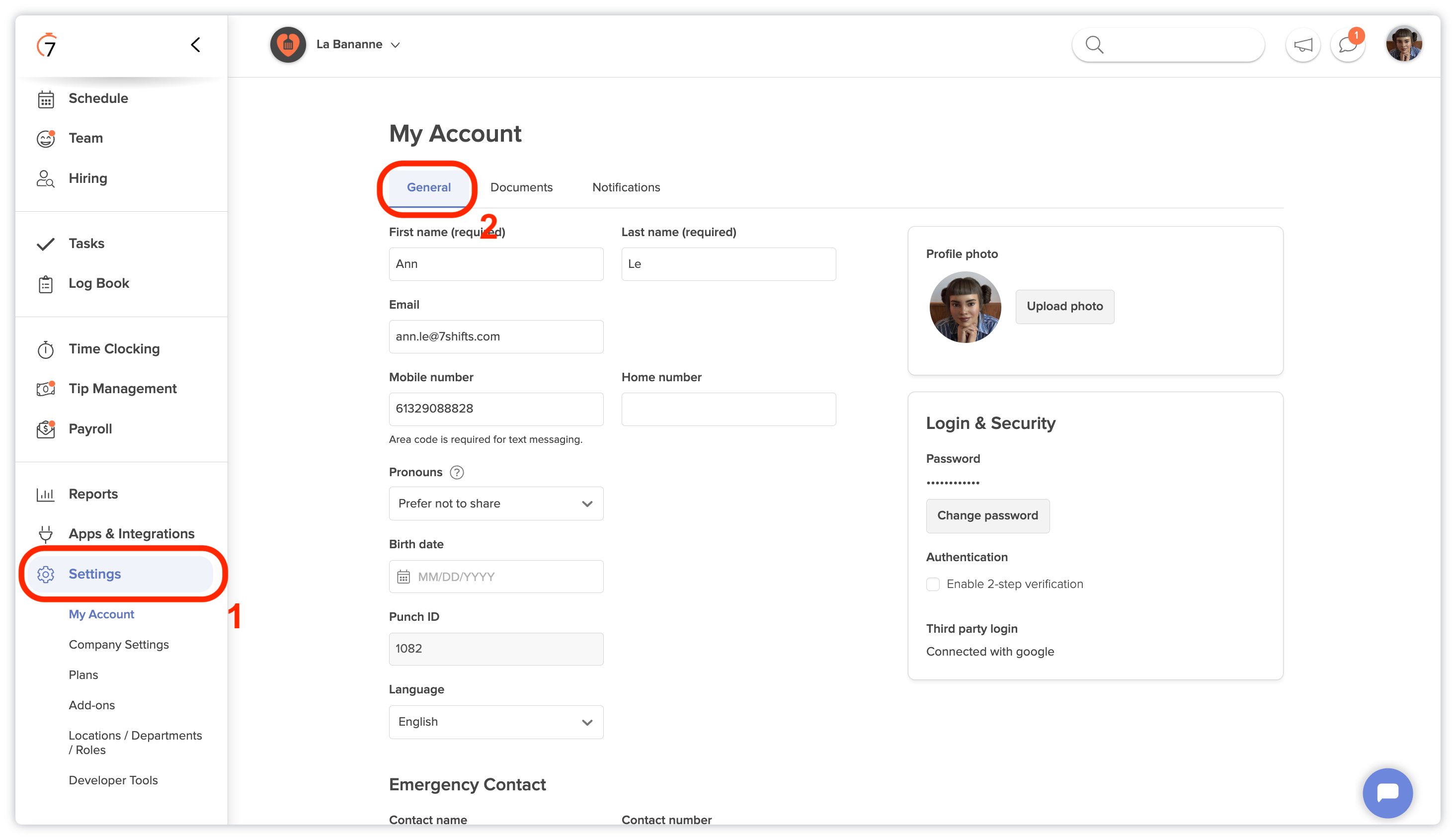This screenshot has height=840, width=1456.
Task: Click the La Bananne company logo
Action: pyautogui.click(x=288, y=44)
